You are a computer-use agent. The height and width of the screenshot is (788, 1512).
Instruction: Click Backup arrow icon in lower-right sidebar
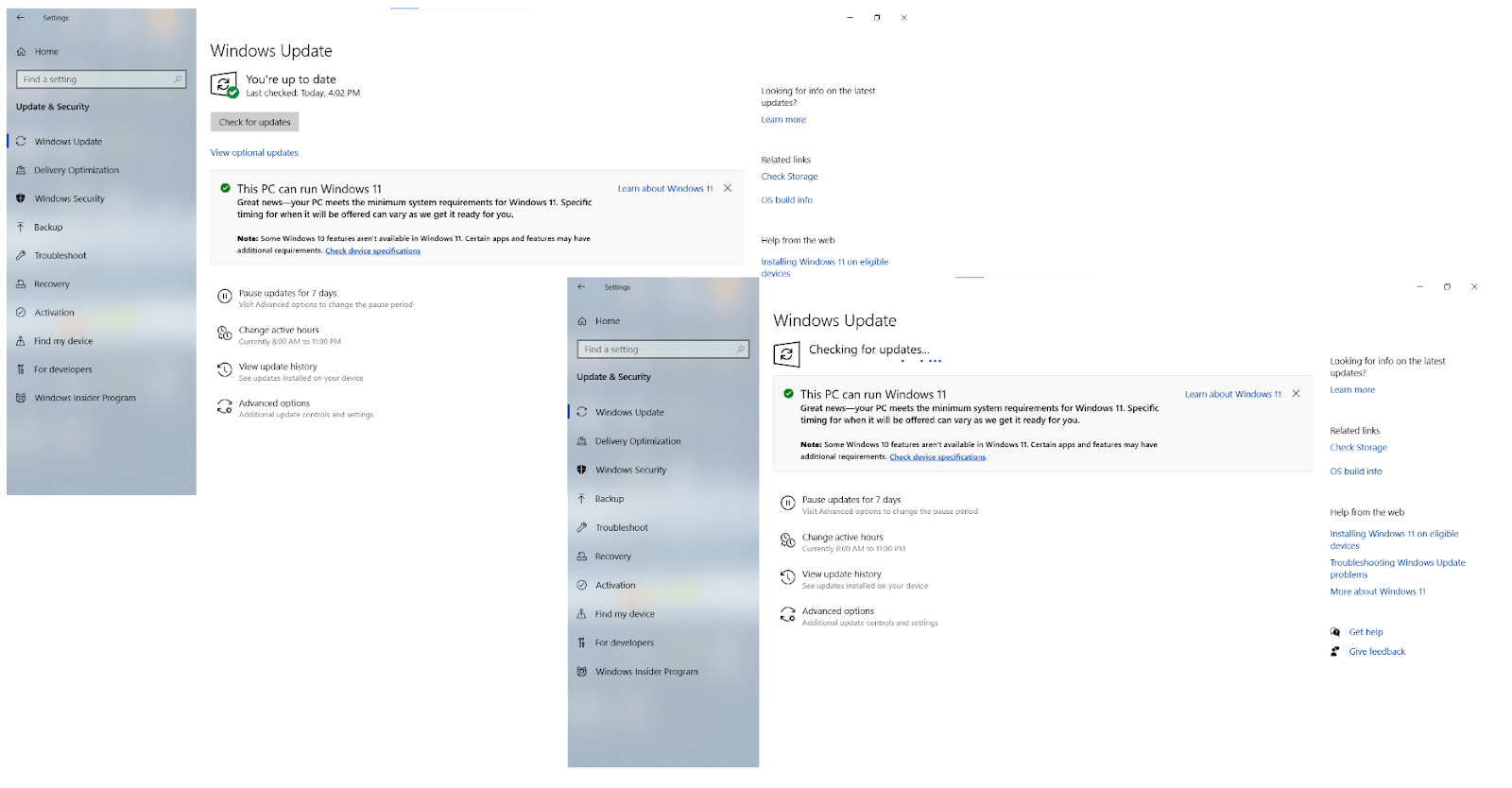coord(582,499)
